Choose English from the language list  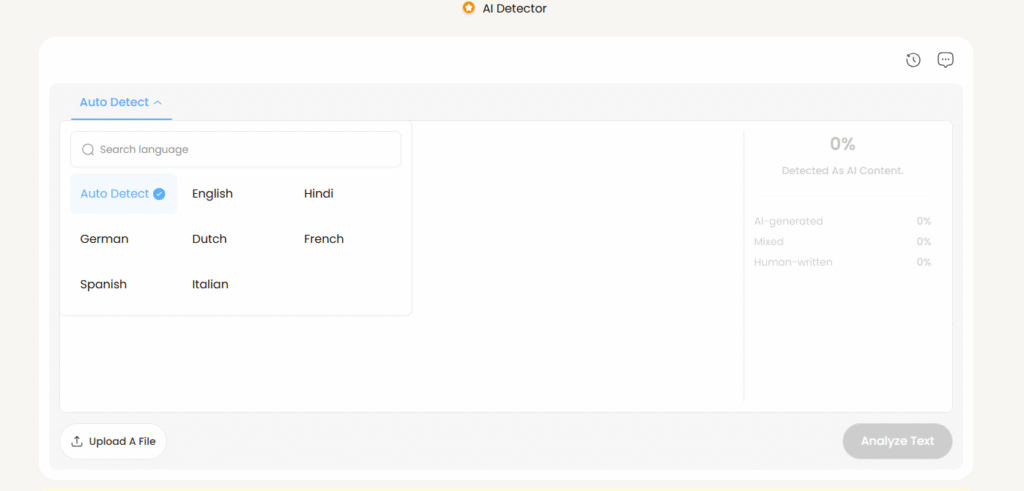click(x=212, y=194)
